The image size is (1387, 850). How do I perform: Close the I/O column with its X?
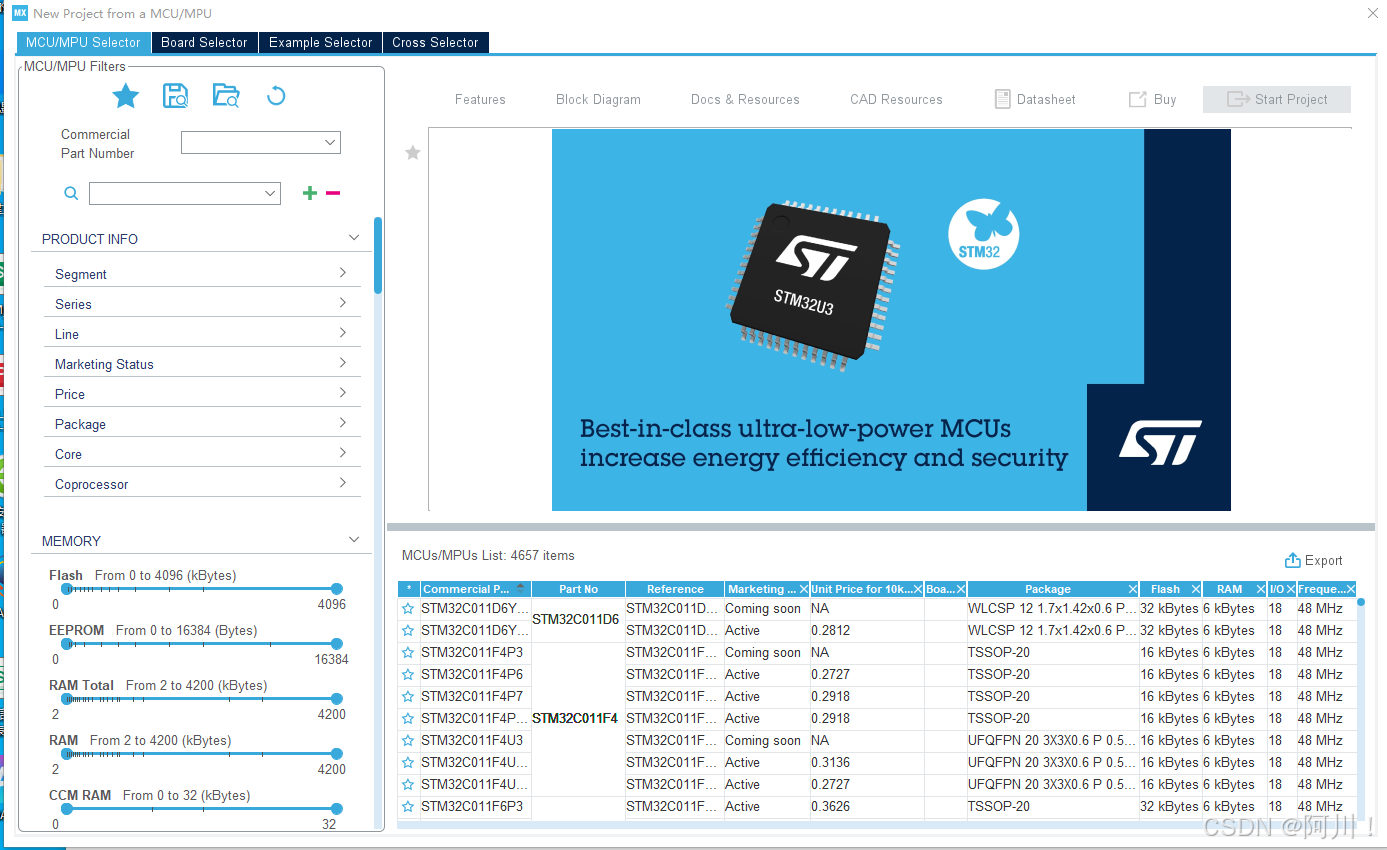1290,589
